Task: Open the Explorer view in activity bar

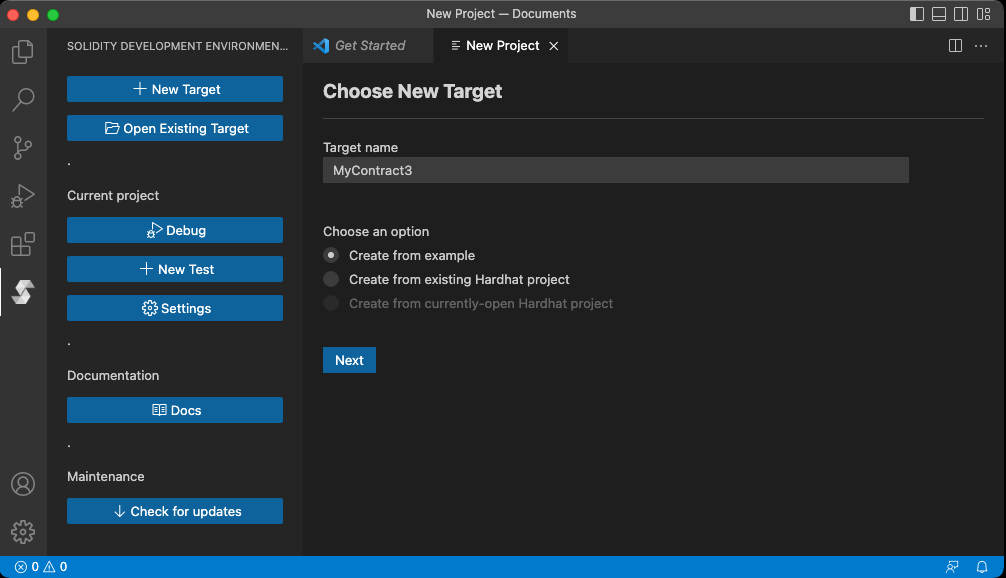Action: tap(23, 52)
